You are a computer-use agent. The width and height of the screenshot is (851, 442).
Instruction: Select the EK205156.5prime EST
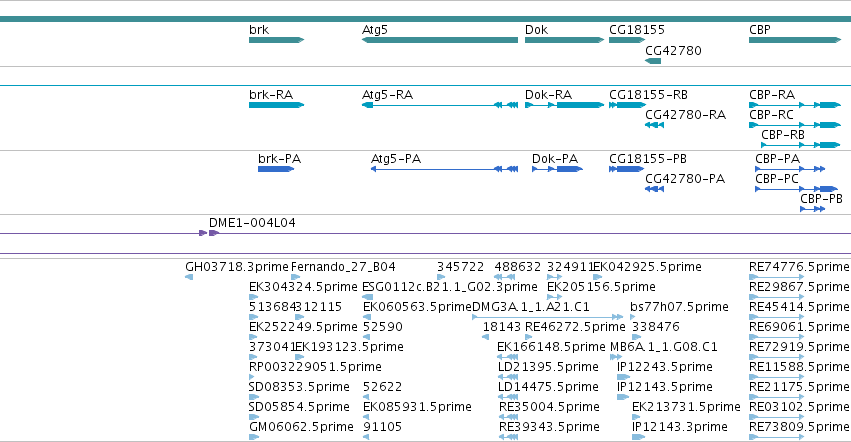[x=554, y=297]
